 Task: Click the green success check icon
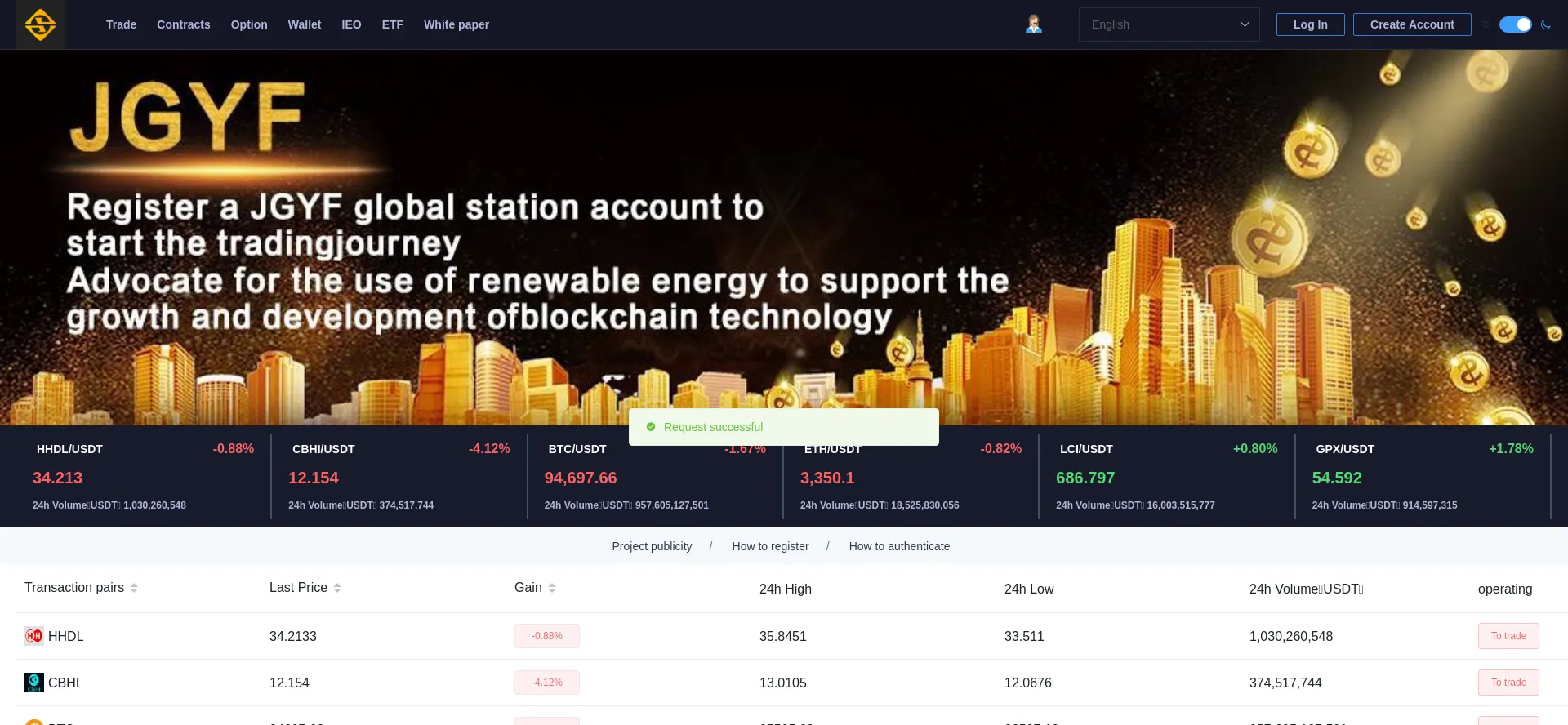[651, 427]
